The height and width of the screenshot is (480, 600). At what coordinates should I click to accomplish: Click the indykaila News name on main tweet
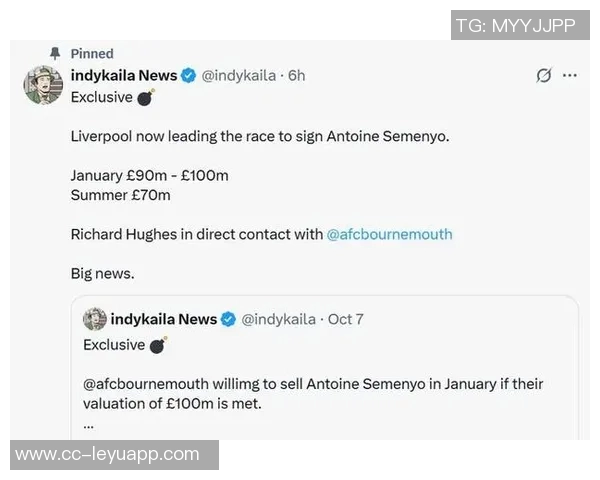coord(124,76)
